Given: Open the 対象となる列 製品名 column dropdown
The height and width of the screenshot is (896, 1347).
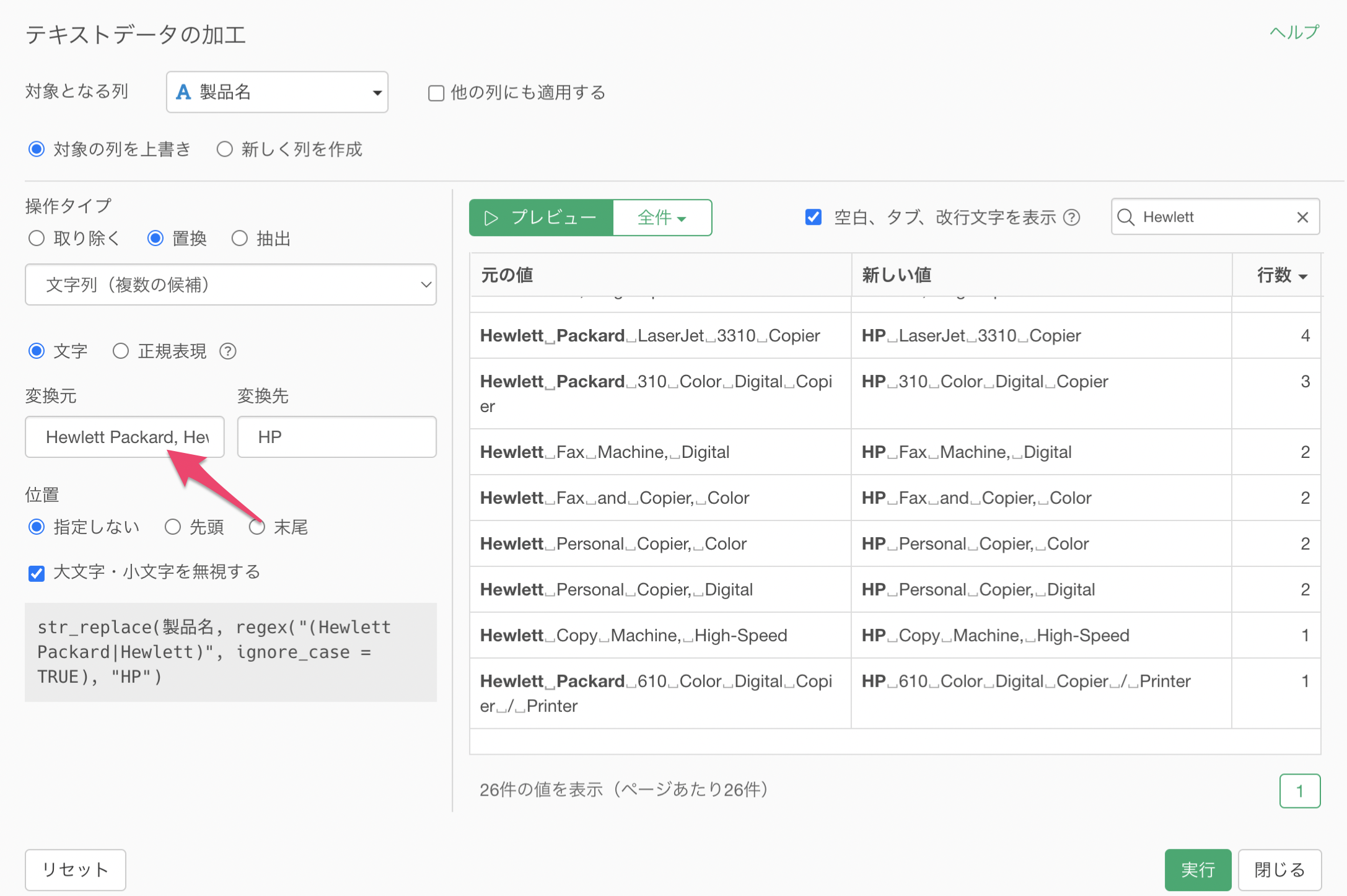Looking at the screenshot, I should [x=277, y=92].
